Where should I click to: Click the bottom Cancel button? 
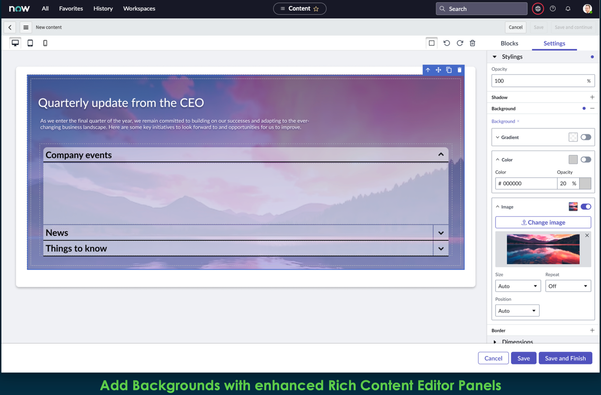[x=493, y=358]
